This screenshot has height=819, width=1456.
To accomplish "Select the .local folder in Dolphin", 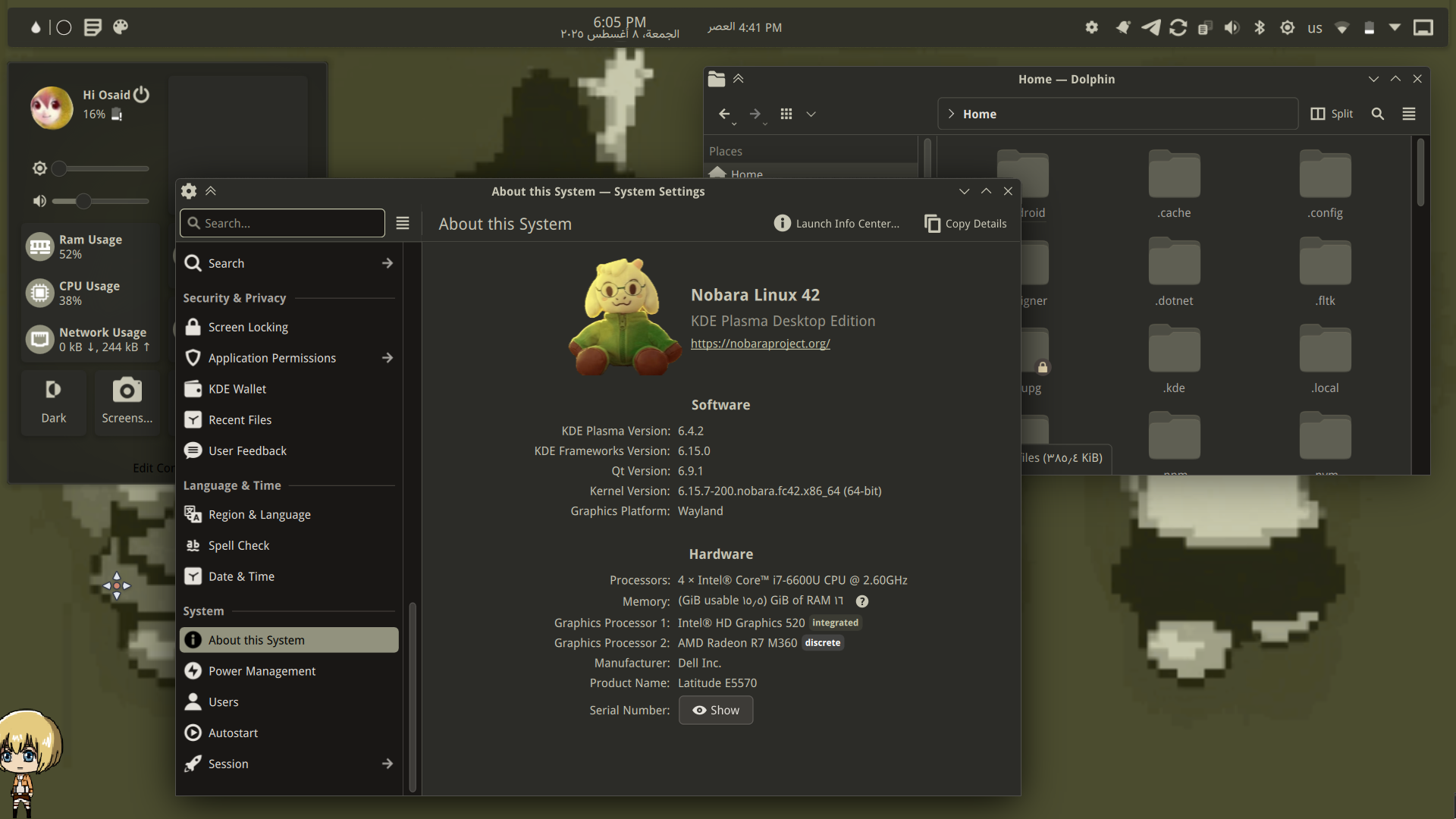I will 1325,359.
